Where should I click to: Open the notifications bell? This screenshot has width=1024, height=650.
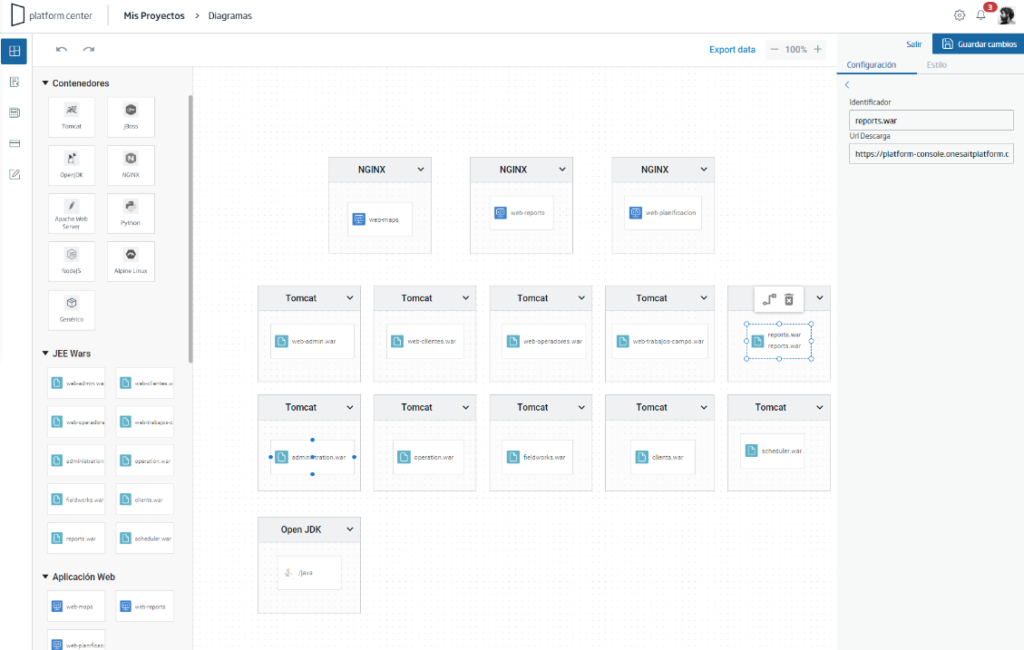[981, 15]
